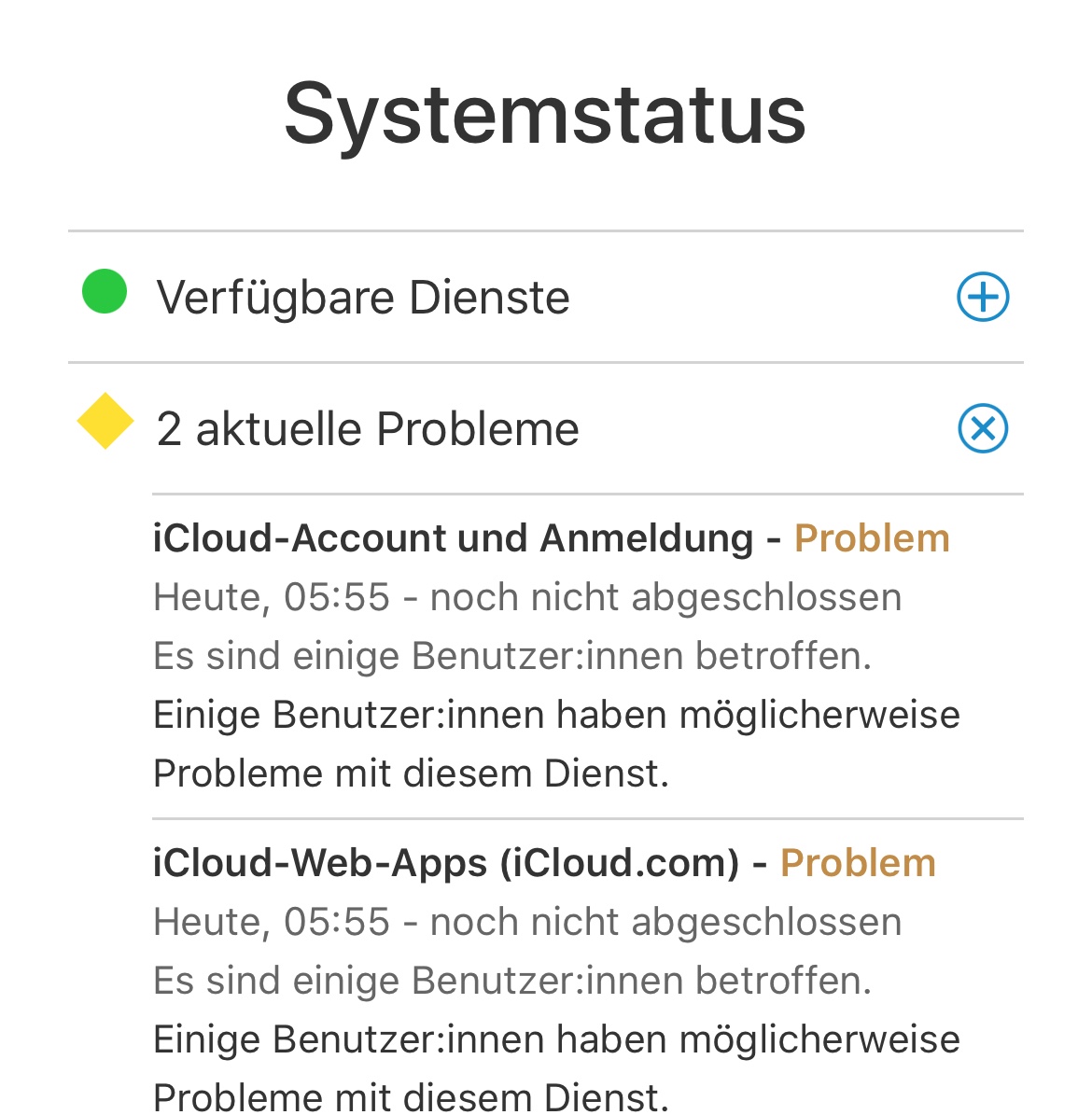Open the iCloud-Account und Anmeldung issue title
The image size is (1092, 1115).
click(453, 538)
